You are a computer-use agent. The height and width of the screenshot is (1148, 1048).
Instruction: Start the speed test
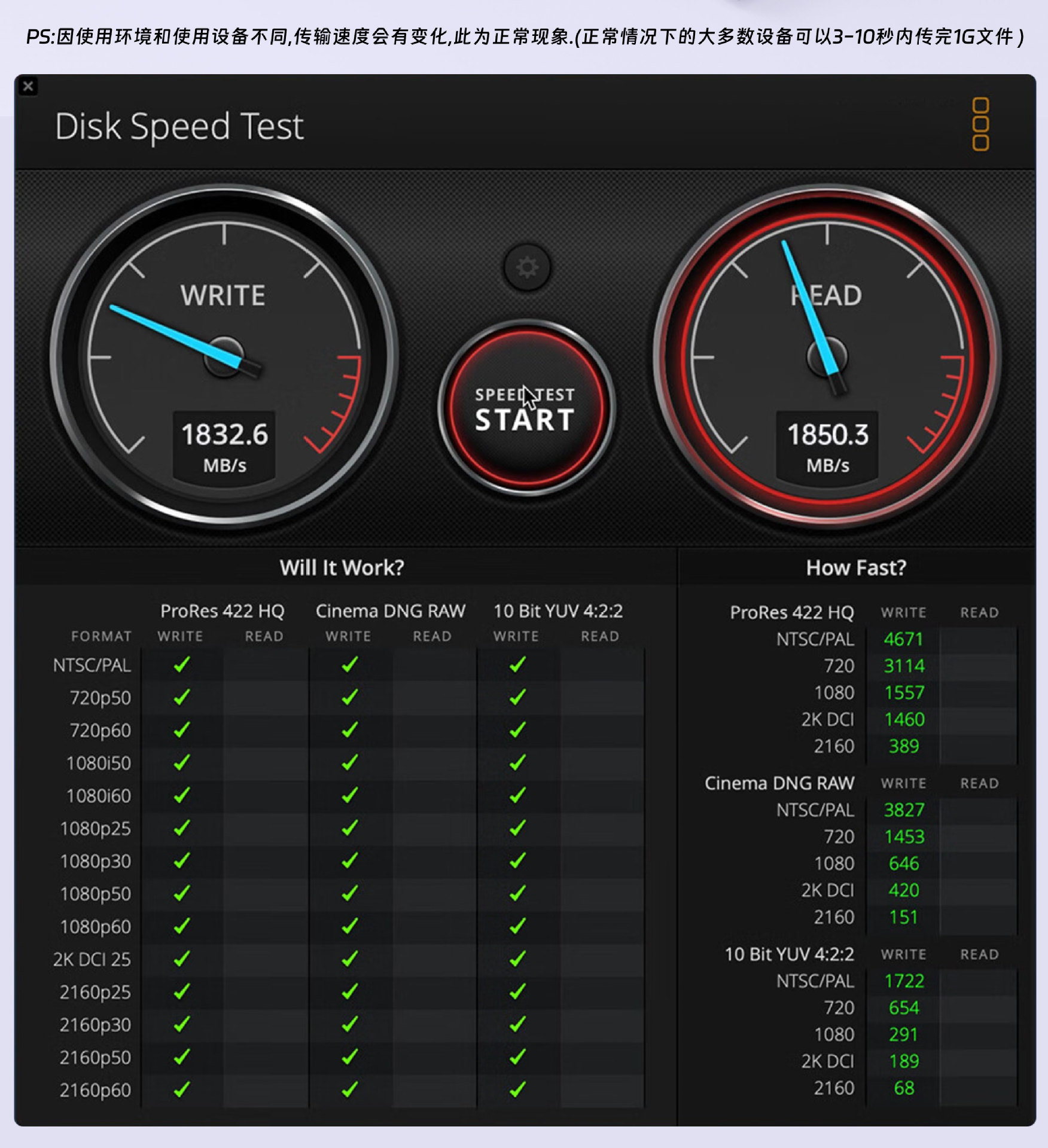(x=525, y=408)
